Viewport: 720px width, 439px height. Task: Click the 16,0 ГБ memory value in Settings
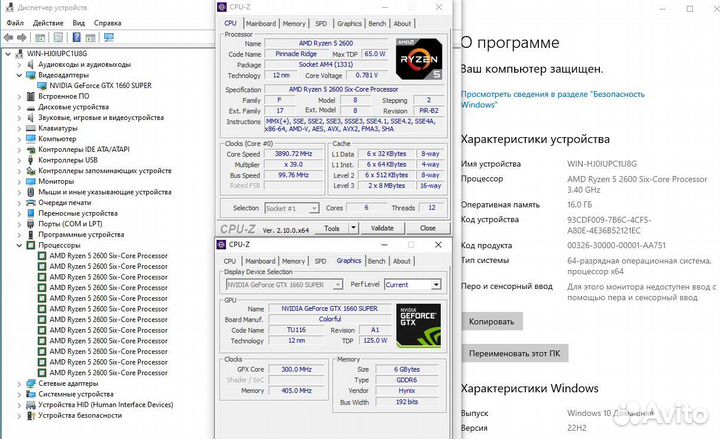[x=579, y=204]
